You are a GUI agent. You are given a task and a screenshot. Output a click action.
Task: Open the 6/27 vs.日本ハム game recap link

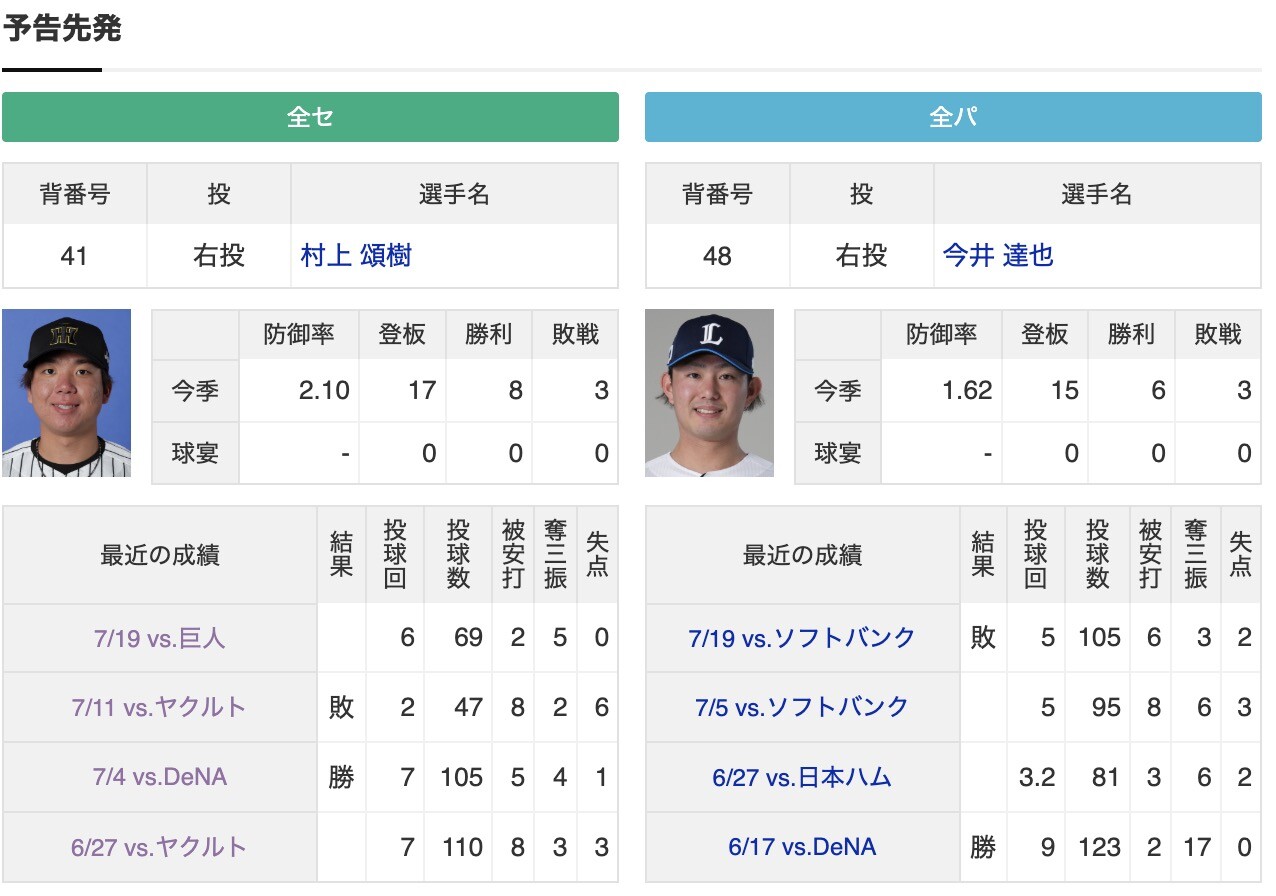click(x=802, y=777)
